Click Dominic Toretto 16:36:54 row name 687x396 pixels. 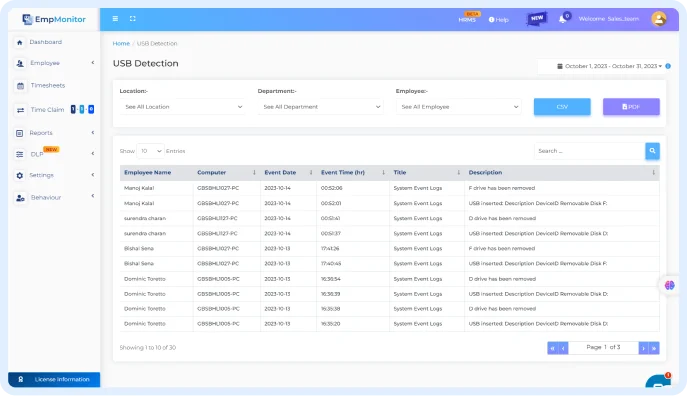tap(145, 279)
